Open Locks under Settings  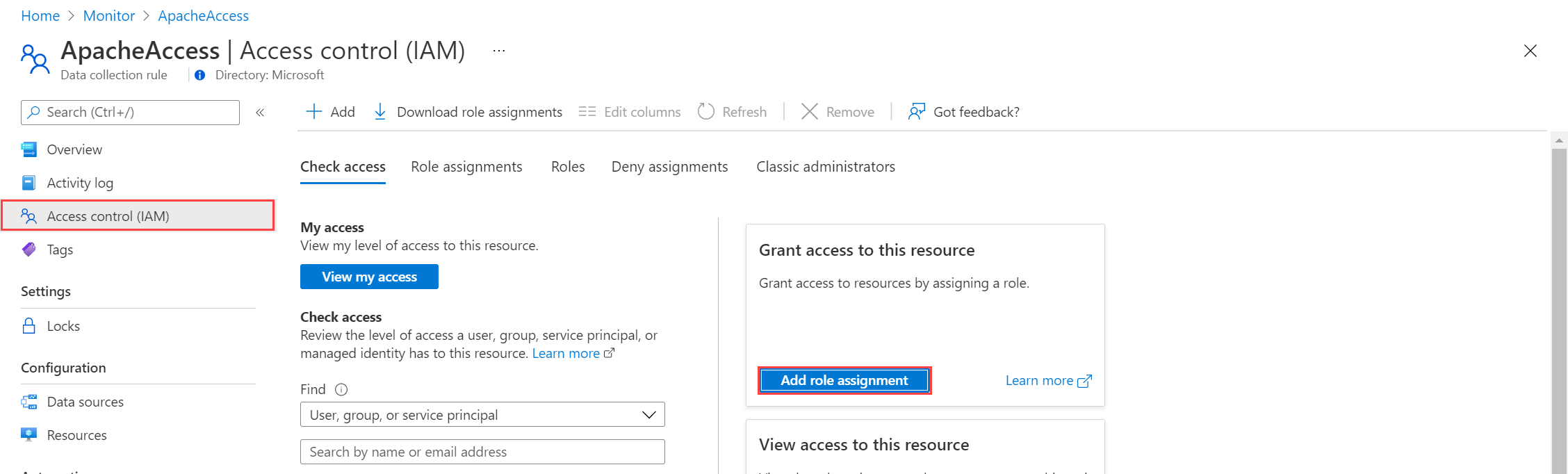(x=63, y=326)
